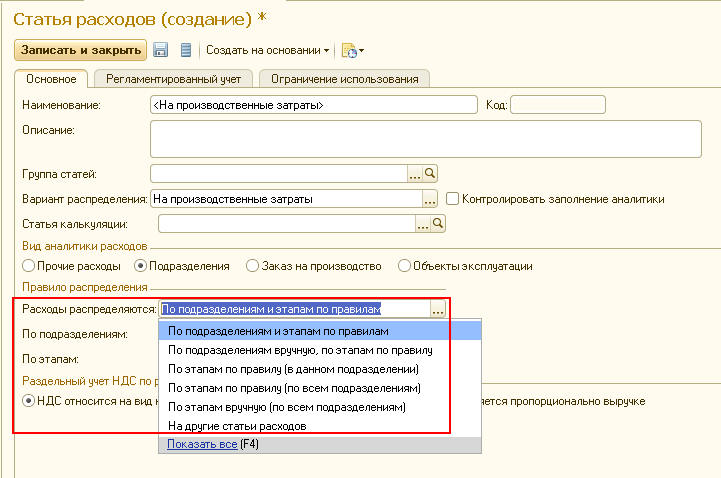The image size is (721, 478).
Task: Choose По этапам по правилу (в данном подразделении)
Action: [x=320, y=369]
